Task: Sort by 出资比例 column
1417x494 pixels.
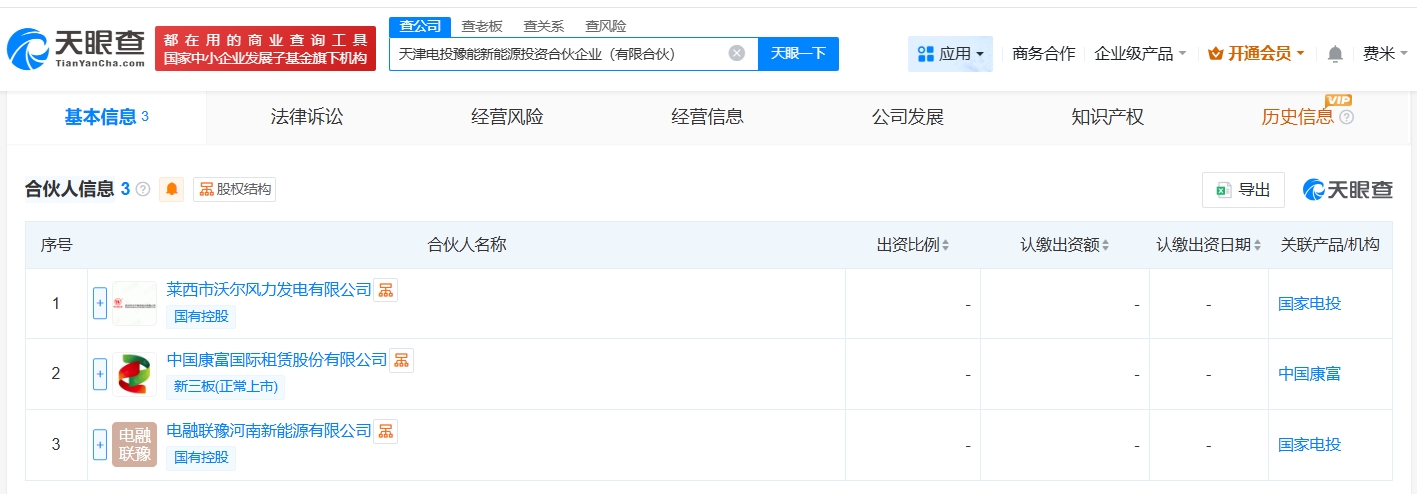Action: click(x=945, y=245)
